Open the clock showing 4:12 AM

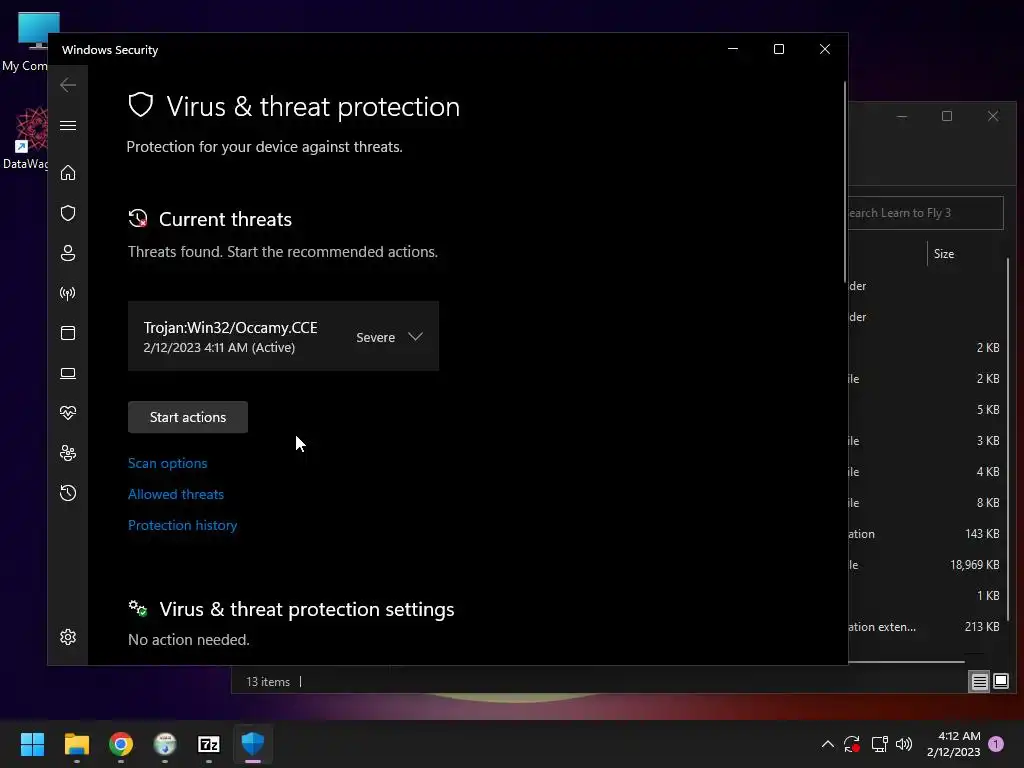(x=953, y=744)
